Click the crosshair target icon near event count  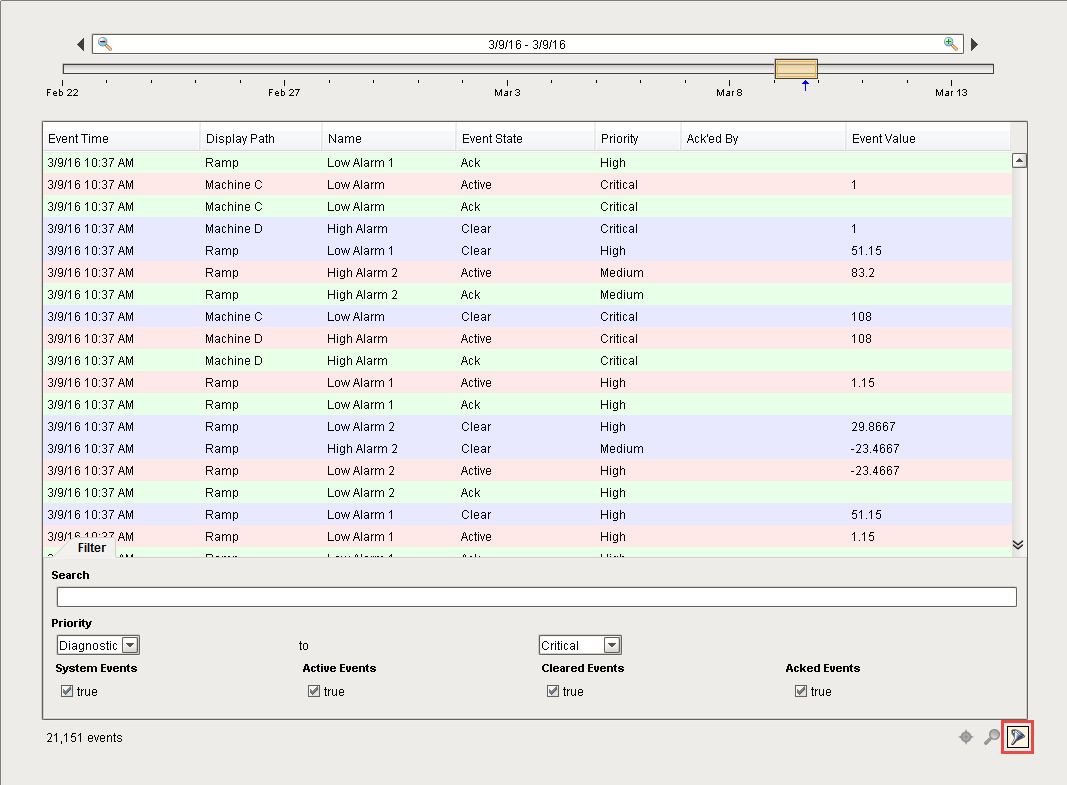point(965,737)
